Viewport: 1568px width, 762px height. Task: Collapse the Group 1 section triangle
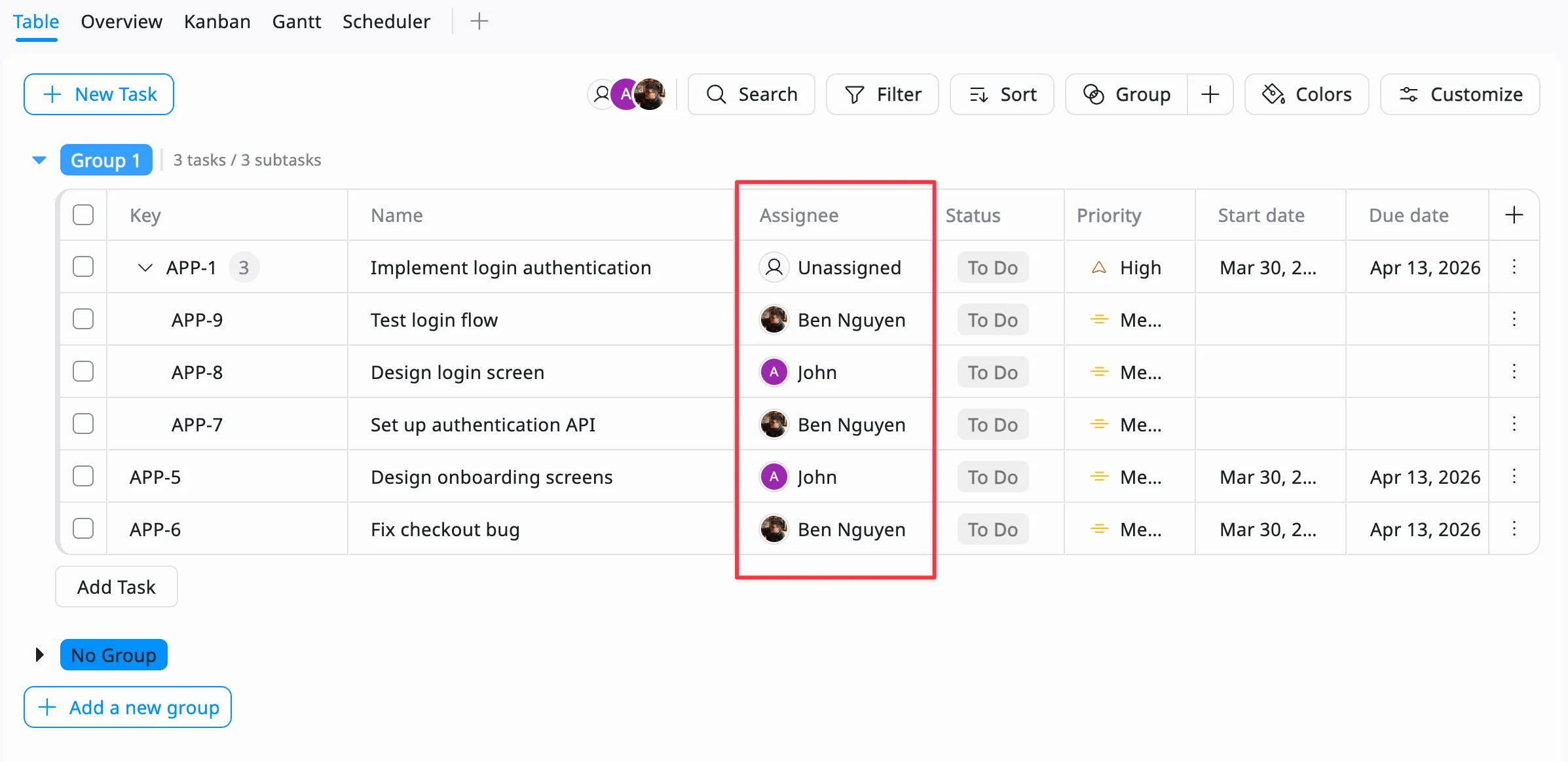pos(39,160)
